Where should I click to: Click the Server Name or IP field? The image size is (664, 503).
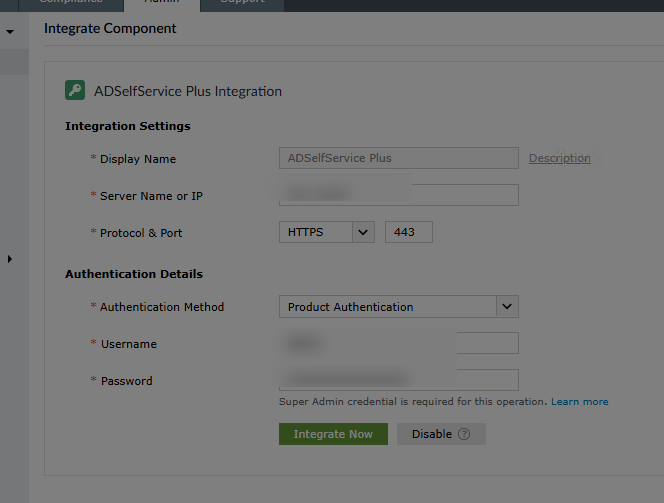tap(399, 195)
